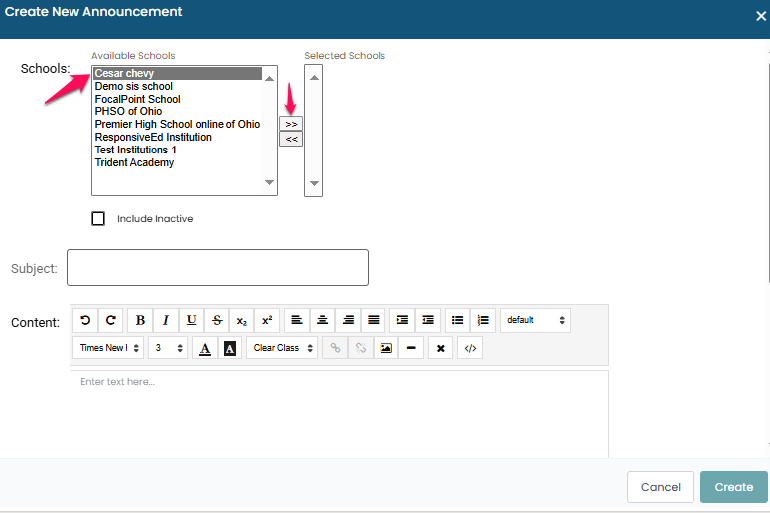Image resolution: width=770 pixels, height=513 pixels.
Task: Toggle bold formatting in content editor
Action: coord(140,320)
